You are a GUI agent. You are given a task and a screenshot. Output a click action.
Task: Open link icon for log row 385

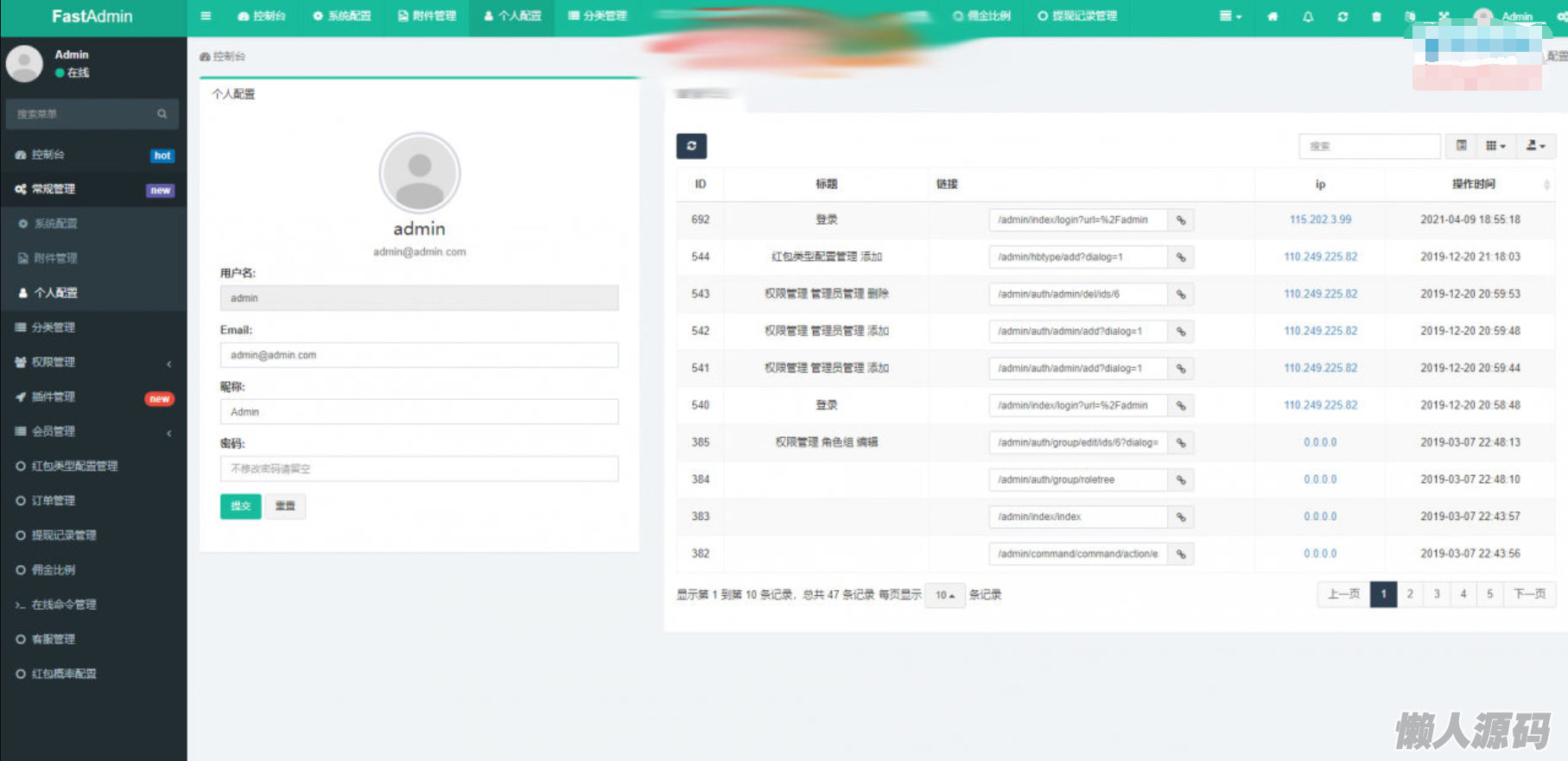click(1180, 443)
